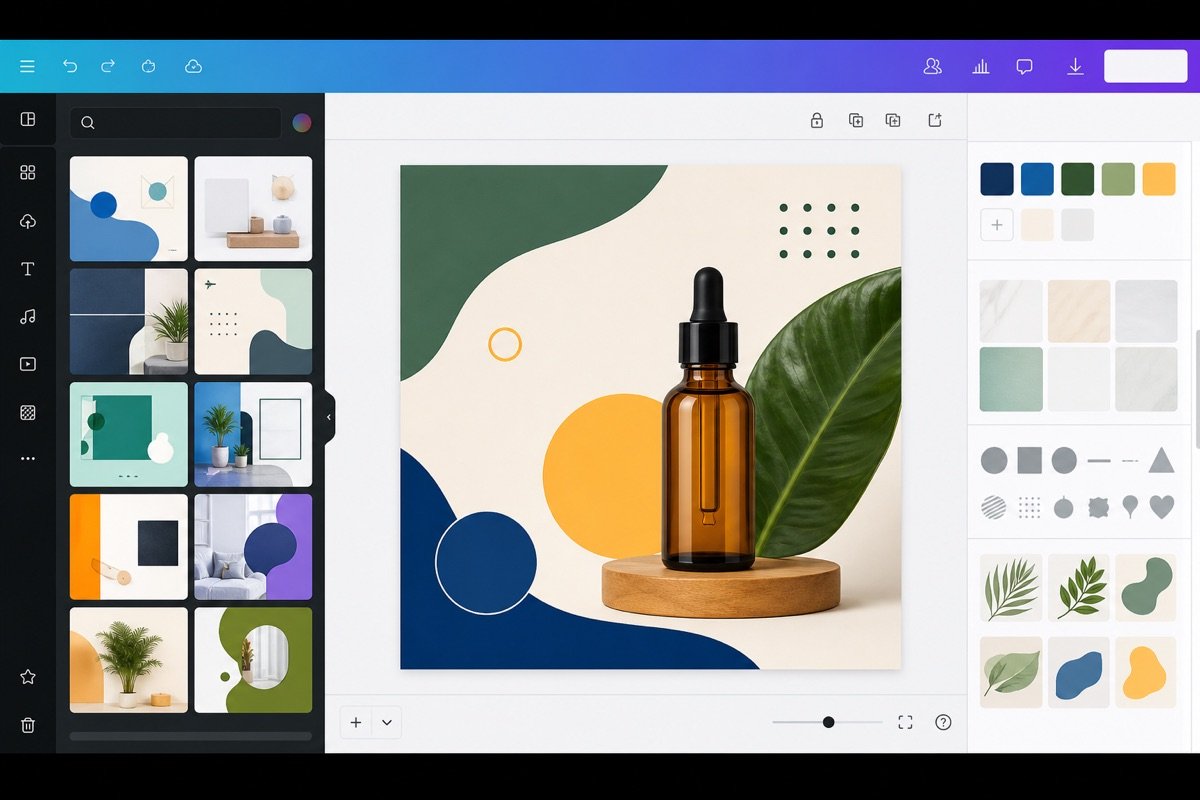This screenshot has height=800, width=1200.
Task: Select the cream palette swatch
Action: [1037, 225]
